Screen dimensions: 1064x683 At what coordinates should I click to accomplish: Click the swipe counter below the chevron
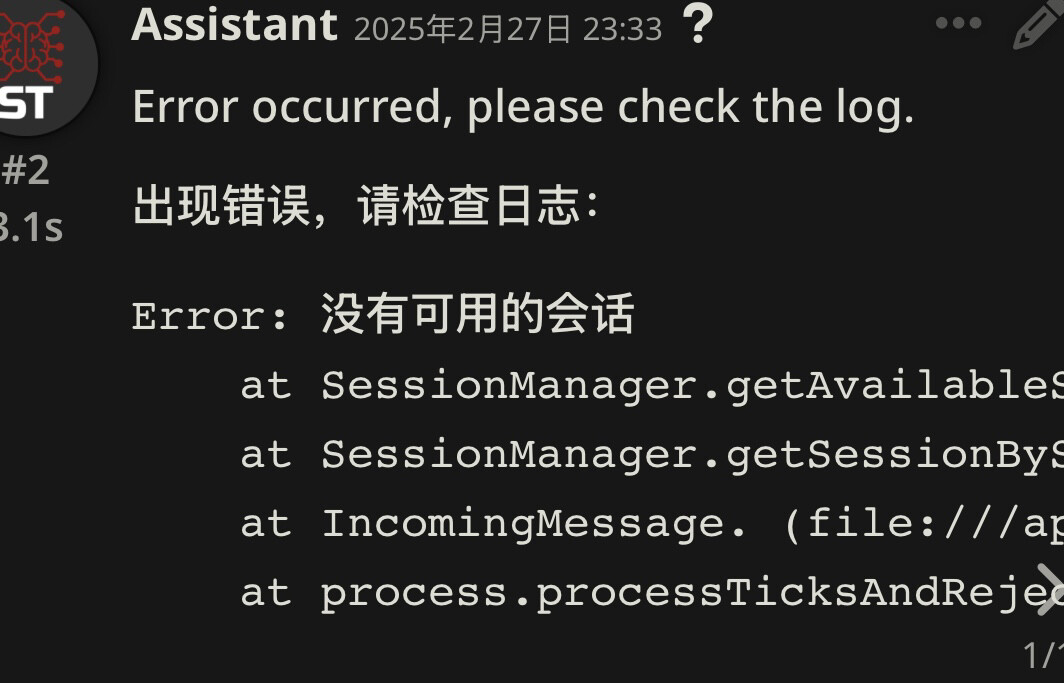[1044, 656]
